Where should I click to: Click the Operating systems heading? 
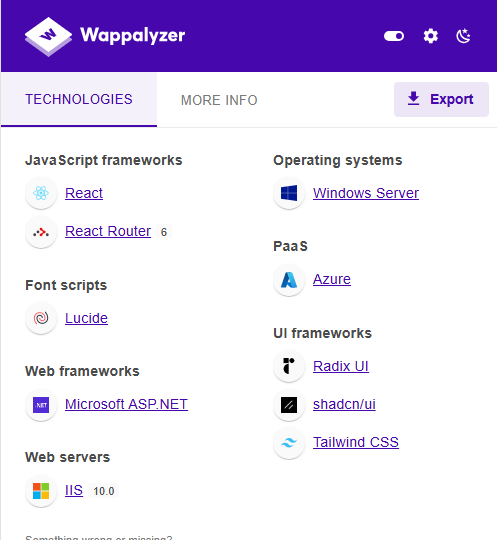tap(338, 160)
